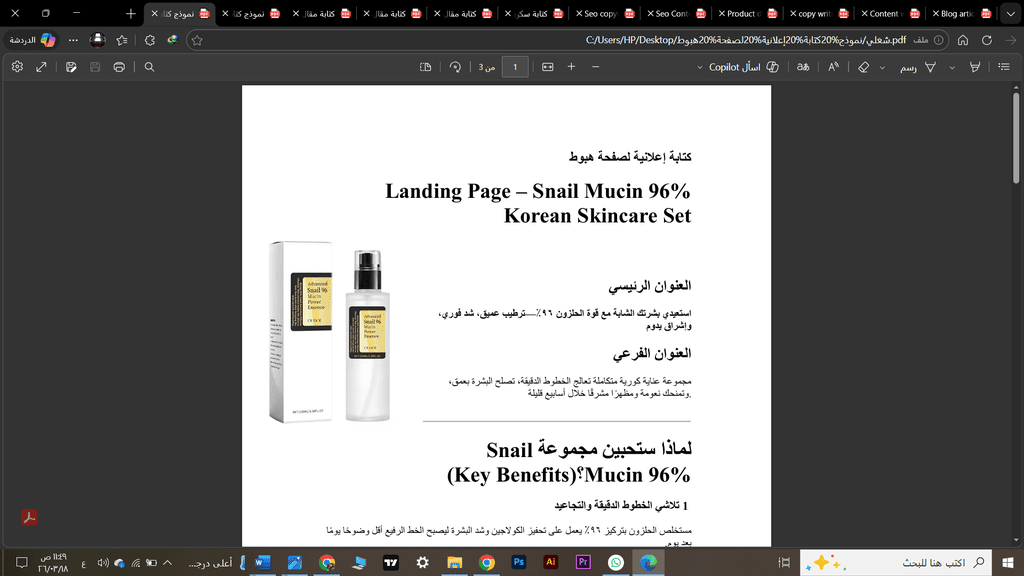Open Edge Settings and more menu

(x=73, y=40)
